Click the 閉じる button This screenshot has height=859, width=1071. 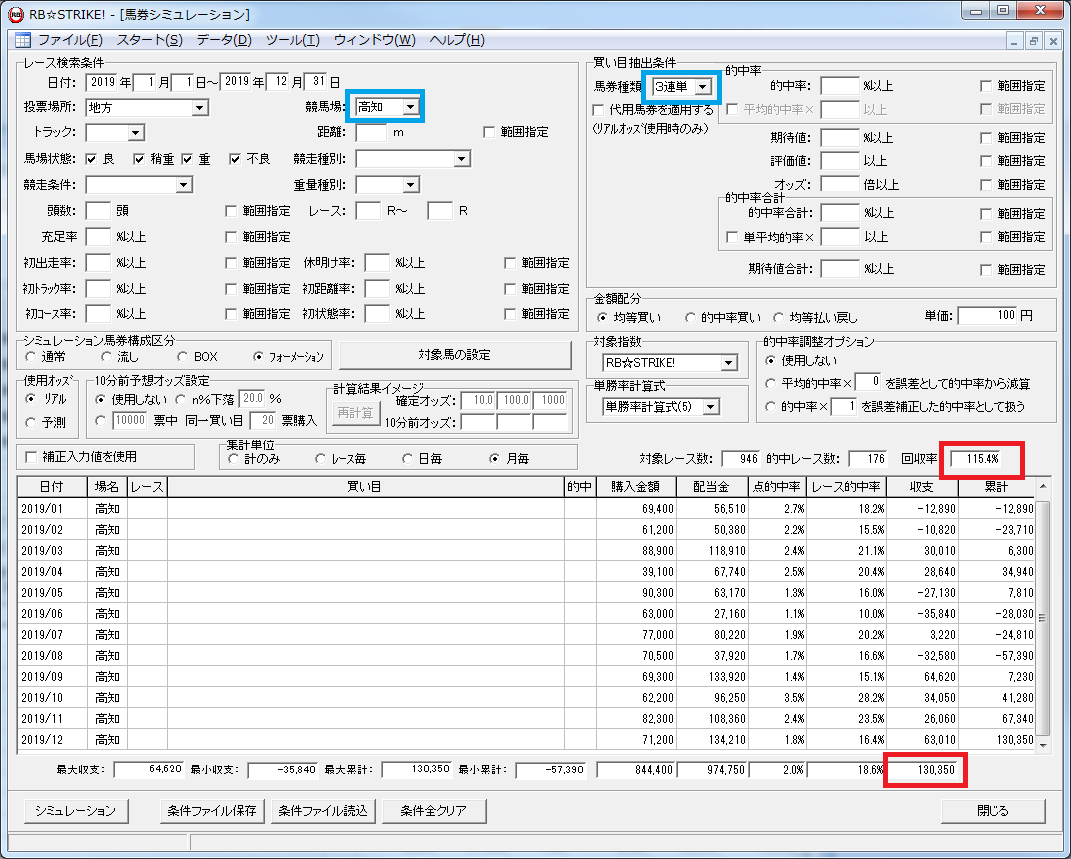[x=993, y=811]
